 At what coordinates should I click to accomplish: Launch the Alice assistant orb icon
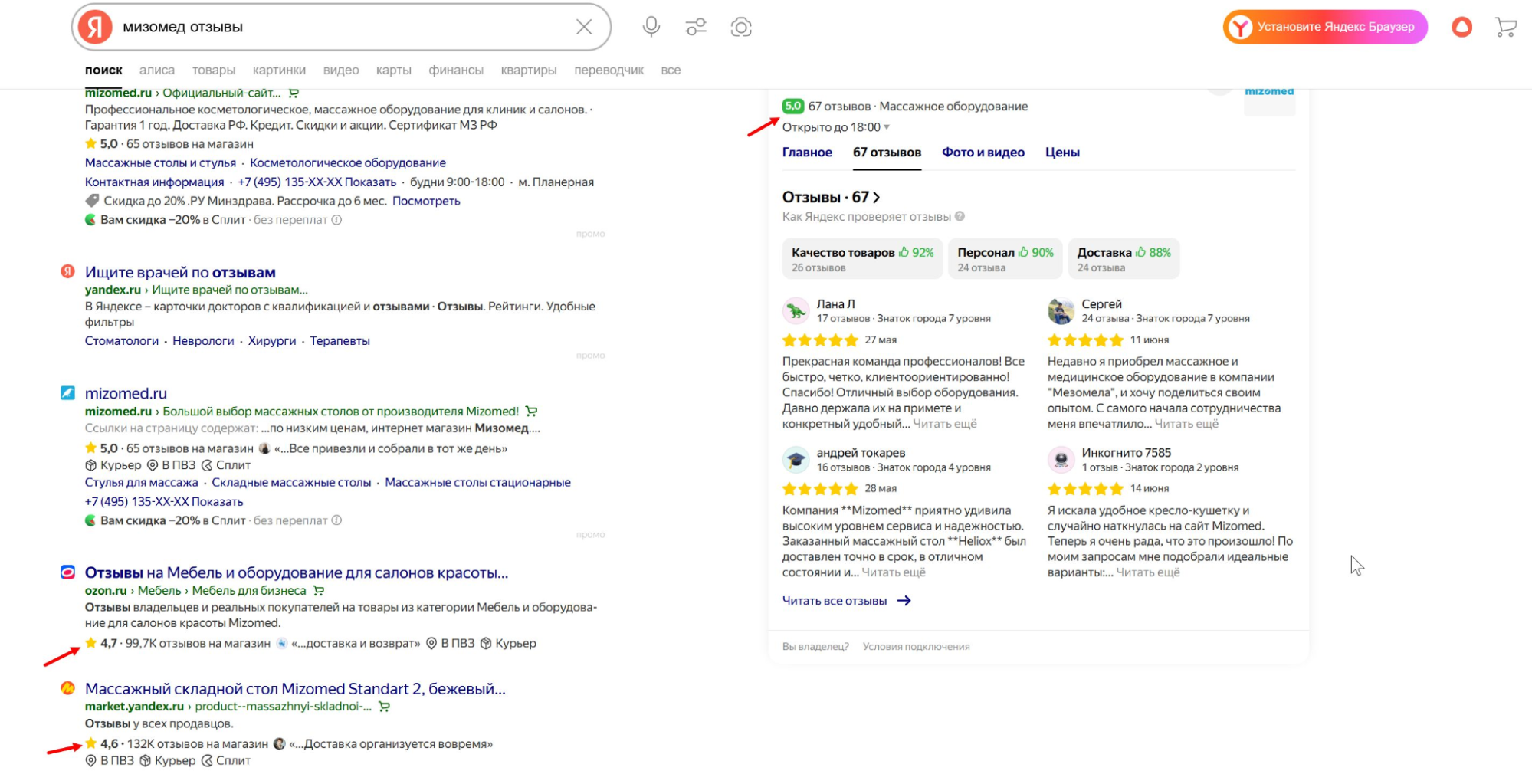tap(1461, 26)
